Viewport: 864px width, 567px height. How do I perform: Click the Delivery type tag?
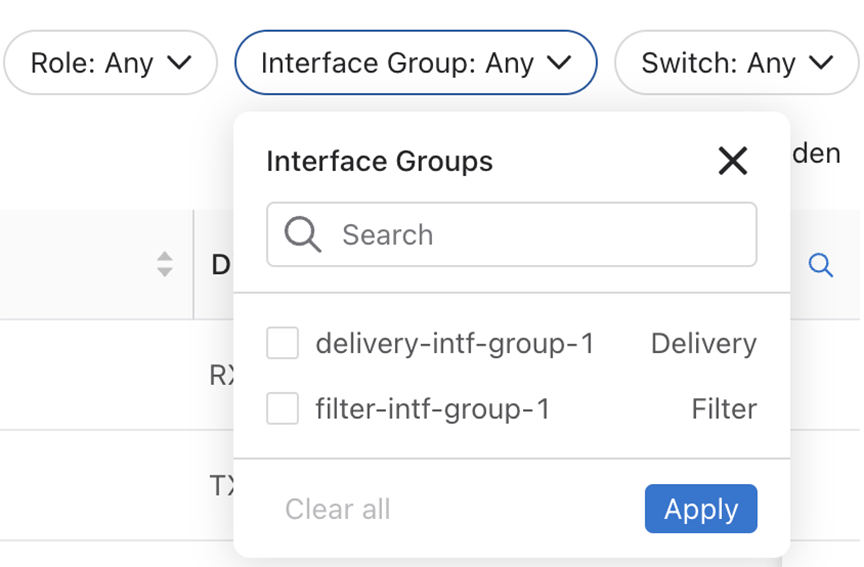point(703,344)
